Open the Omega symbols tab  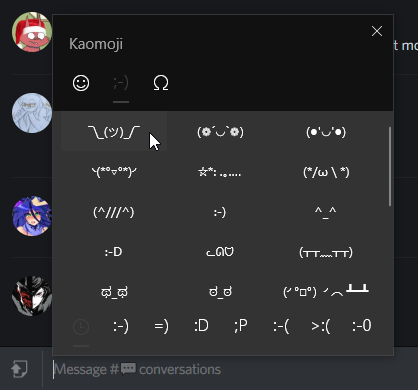[x=161, y=83]
